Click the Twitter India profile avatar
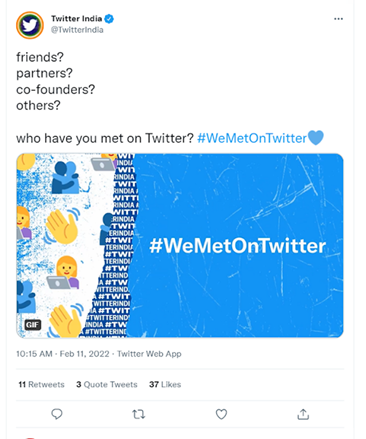The height and width of the screenshot is (439, 366). coord(30,25)
